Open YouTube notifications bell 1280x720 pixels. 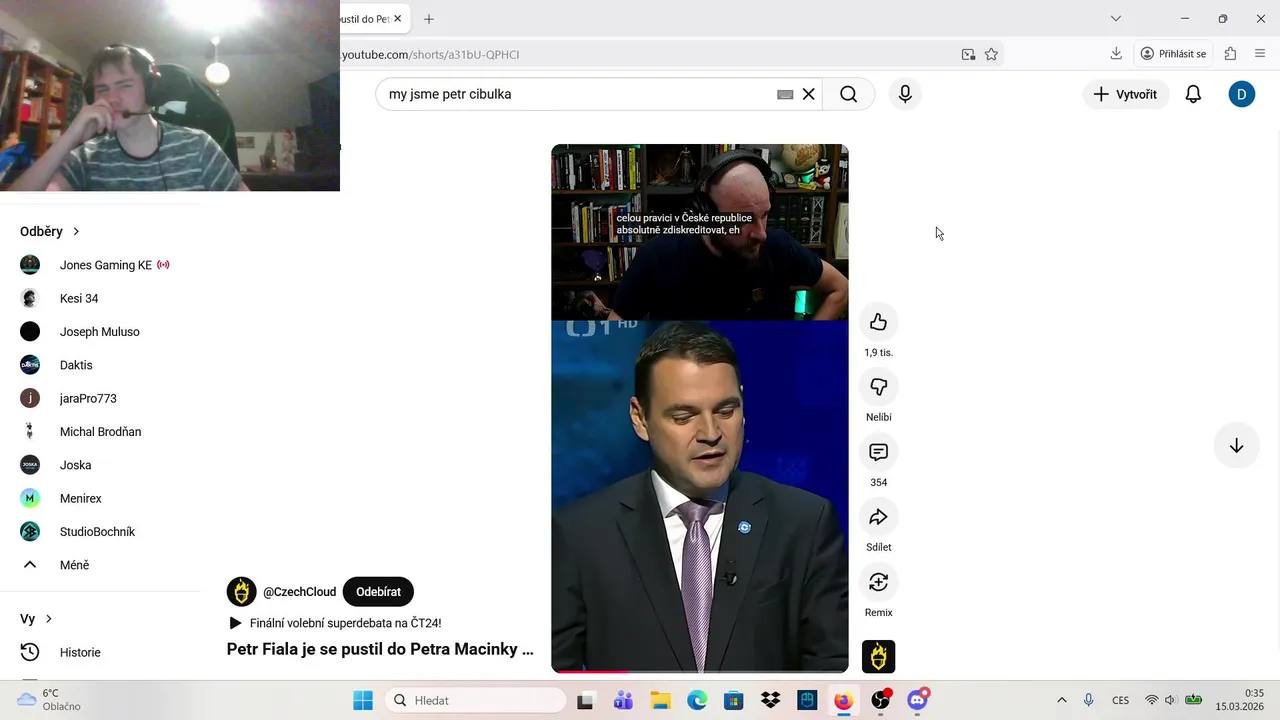(1193, 94)
